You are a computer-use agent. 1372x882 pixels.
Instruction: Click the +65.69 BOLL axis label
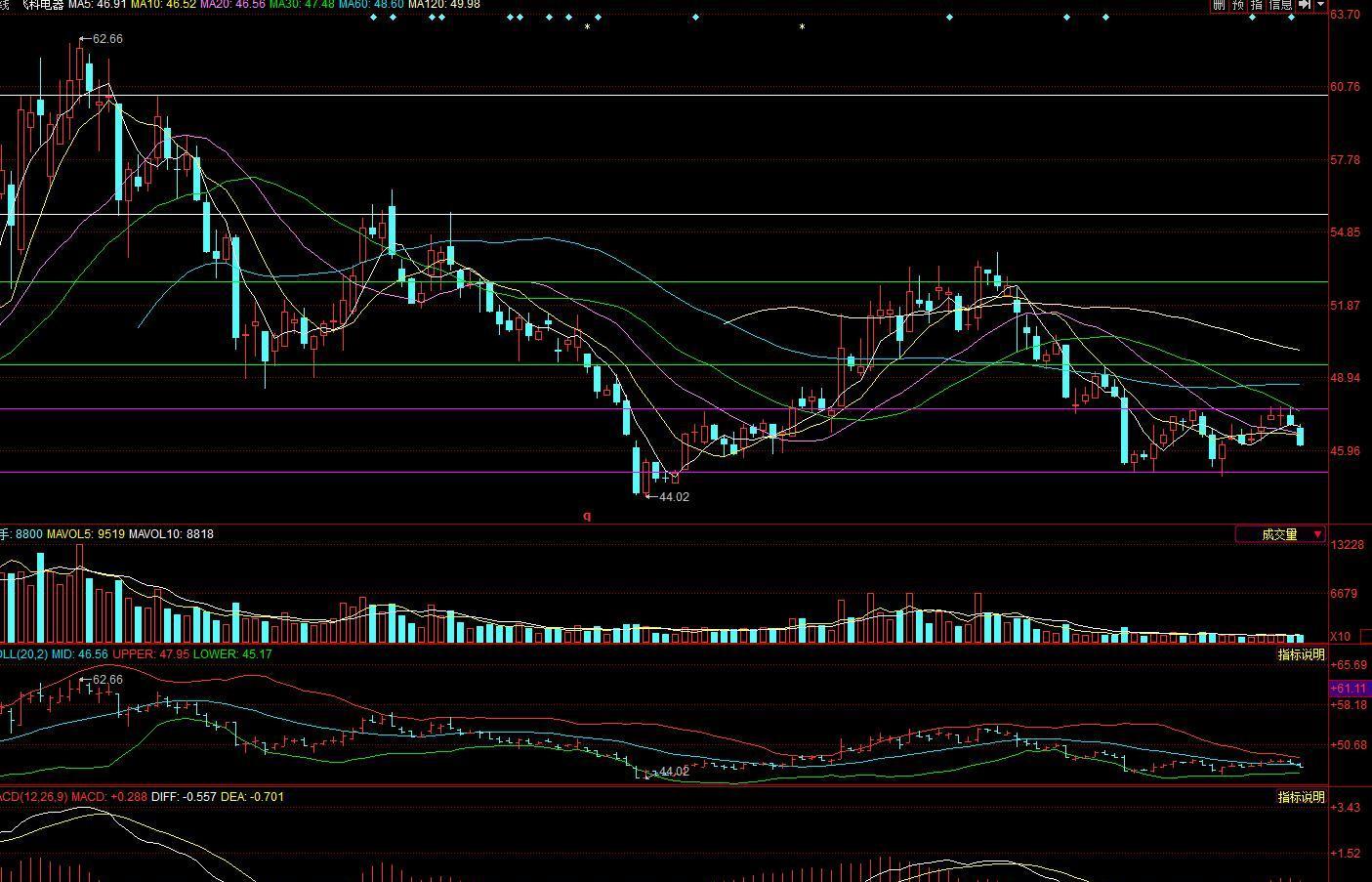pyautogui.click(x=1349, y=665)
